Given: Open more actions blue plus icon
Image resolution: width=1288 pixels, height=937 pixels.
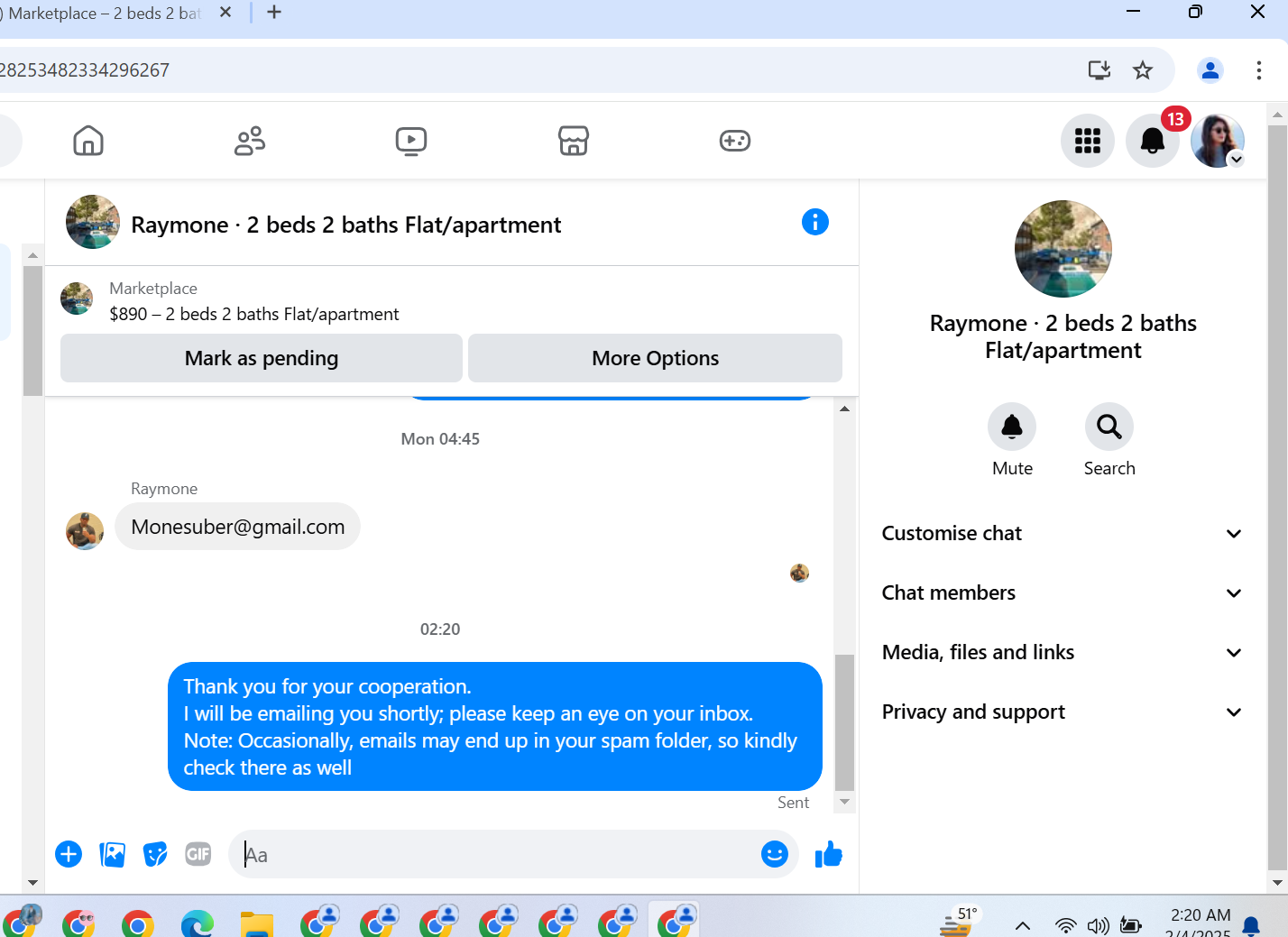Looking at the screenshot, I should tap(69, 854).
